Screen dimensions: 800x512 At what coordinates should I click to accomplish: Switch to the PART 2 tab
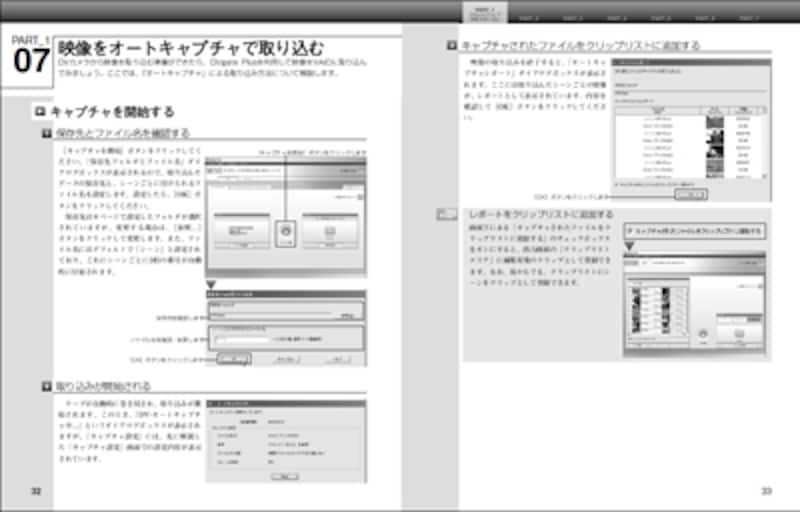(x=529, y=18)
